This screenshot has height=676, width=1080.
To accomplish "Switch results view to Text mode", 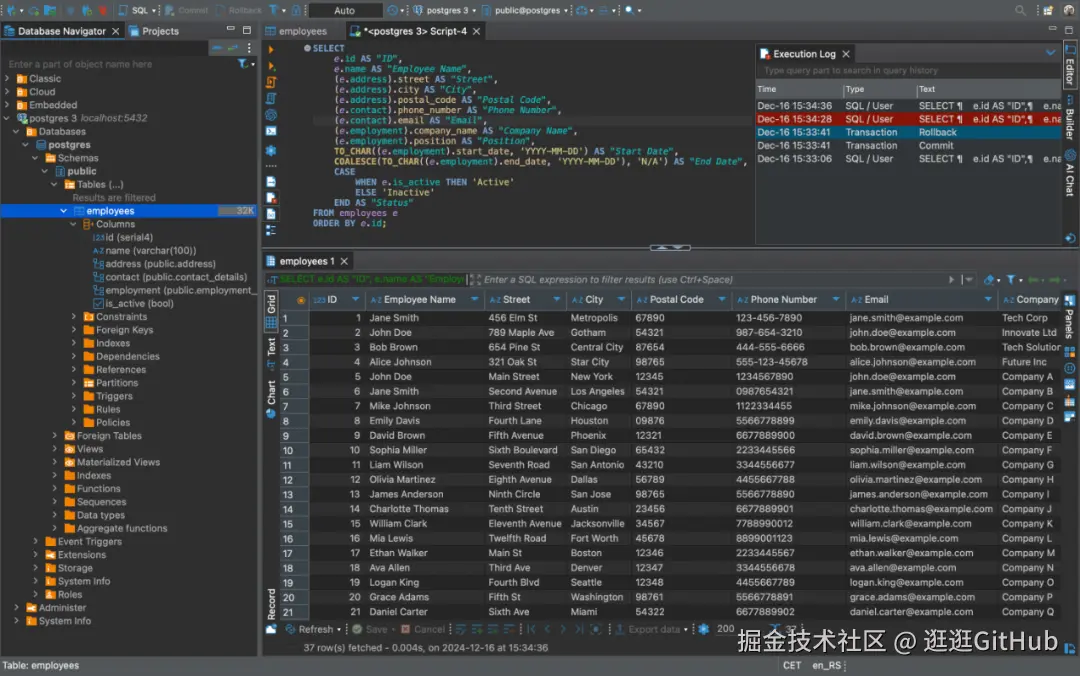I will 271,347.
